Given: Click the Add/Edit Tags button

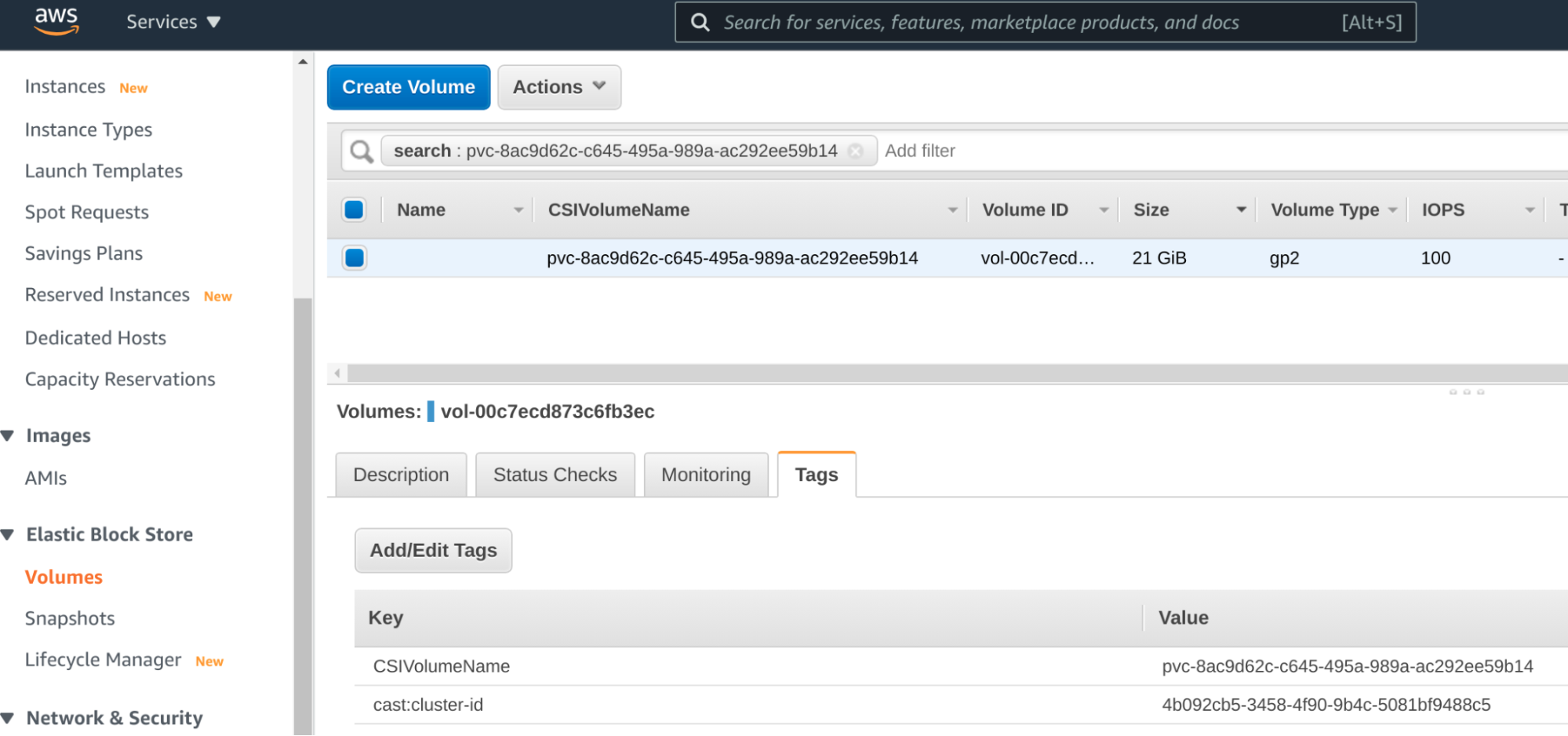Looking at the screenshot, I should (x=433, y=550).
